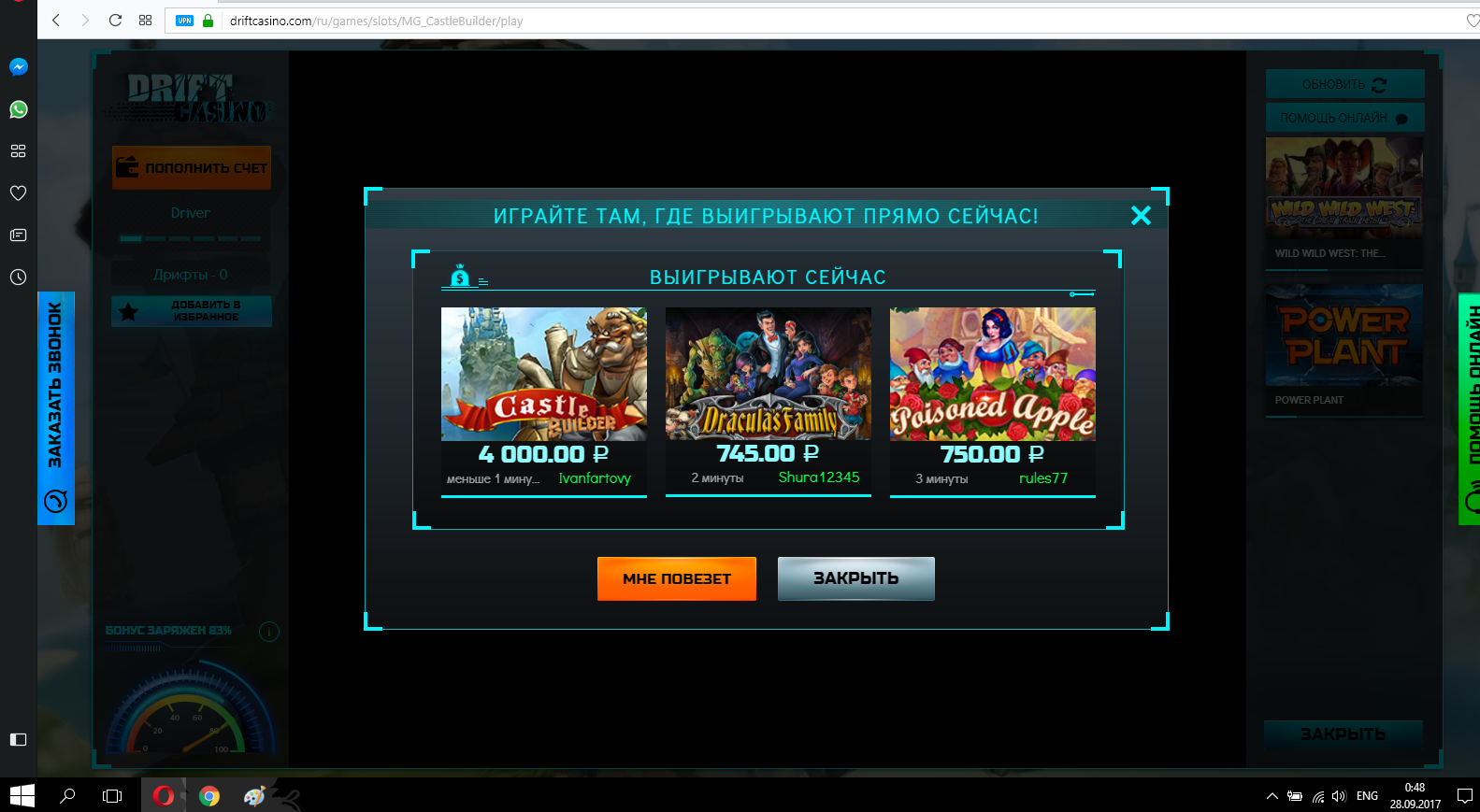Open the Speed Dial grid icon in toolbar
The height and width of the screenshot is (812, 1480).
[145, 21]
